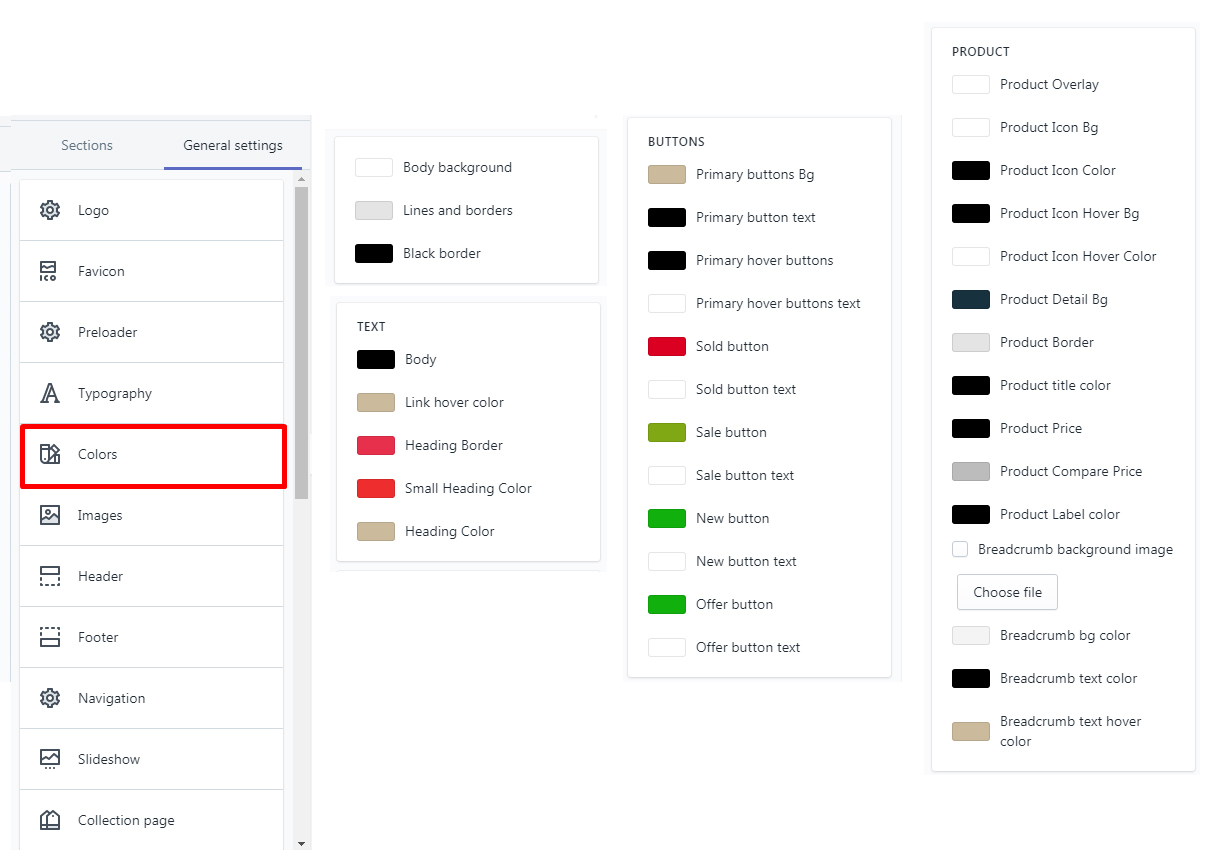Click the Logo gear icon
This screenshot has height=850, width=1210.
(50, 210)
